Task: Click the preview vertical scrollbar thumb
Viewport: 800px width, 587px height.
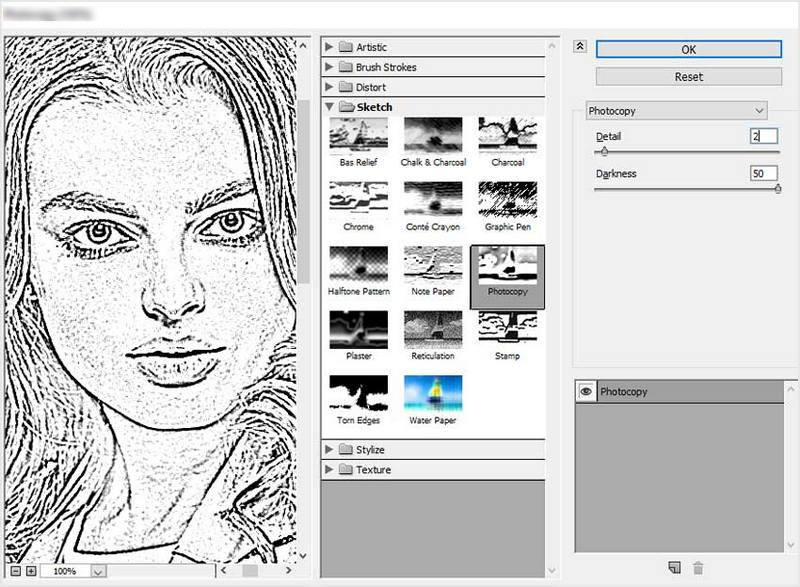Action: 304,191
